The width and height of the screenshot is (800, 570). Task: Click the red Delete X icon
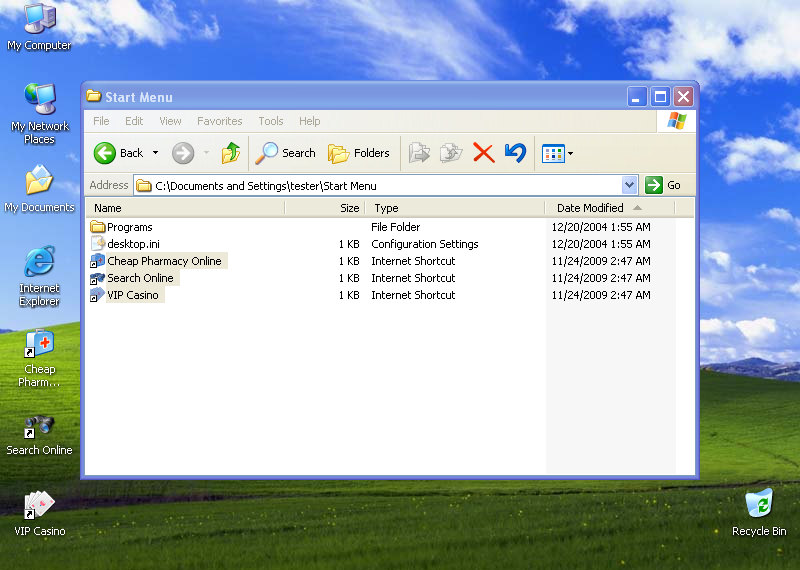[484, 153]
